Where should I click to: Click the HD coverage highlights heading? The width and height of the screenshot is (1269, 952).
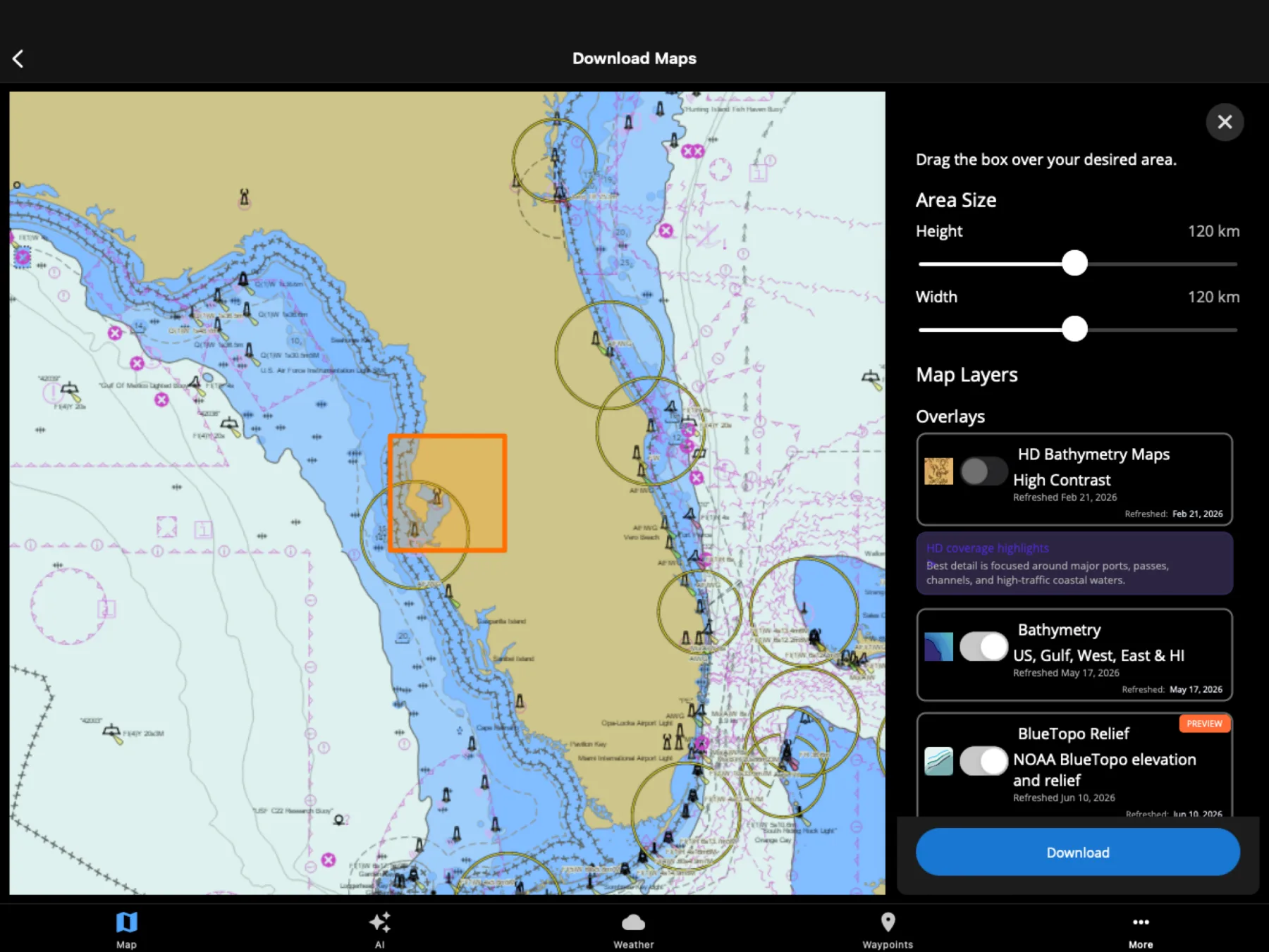click(987, 548)
